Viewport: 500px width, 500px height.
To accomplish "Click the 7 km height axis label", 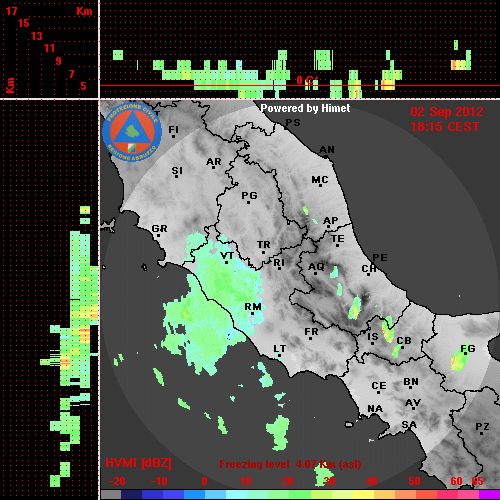I will click(71, 74).
